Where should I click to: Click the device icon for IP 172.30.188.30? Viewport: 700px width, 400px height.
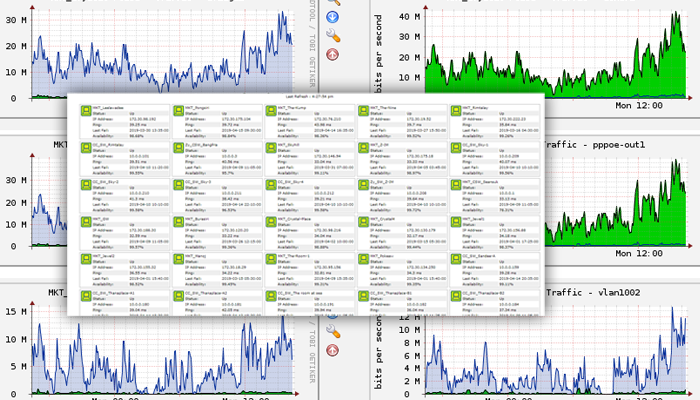tap(86, 222)
